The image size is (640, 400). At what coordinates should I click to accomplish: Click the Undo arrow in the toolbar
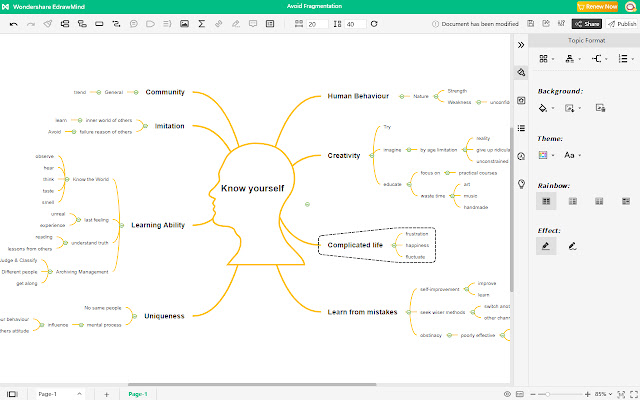[14, 23]
